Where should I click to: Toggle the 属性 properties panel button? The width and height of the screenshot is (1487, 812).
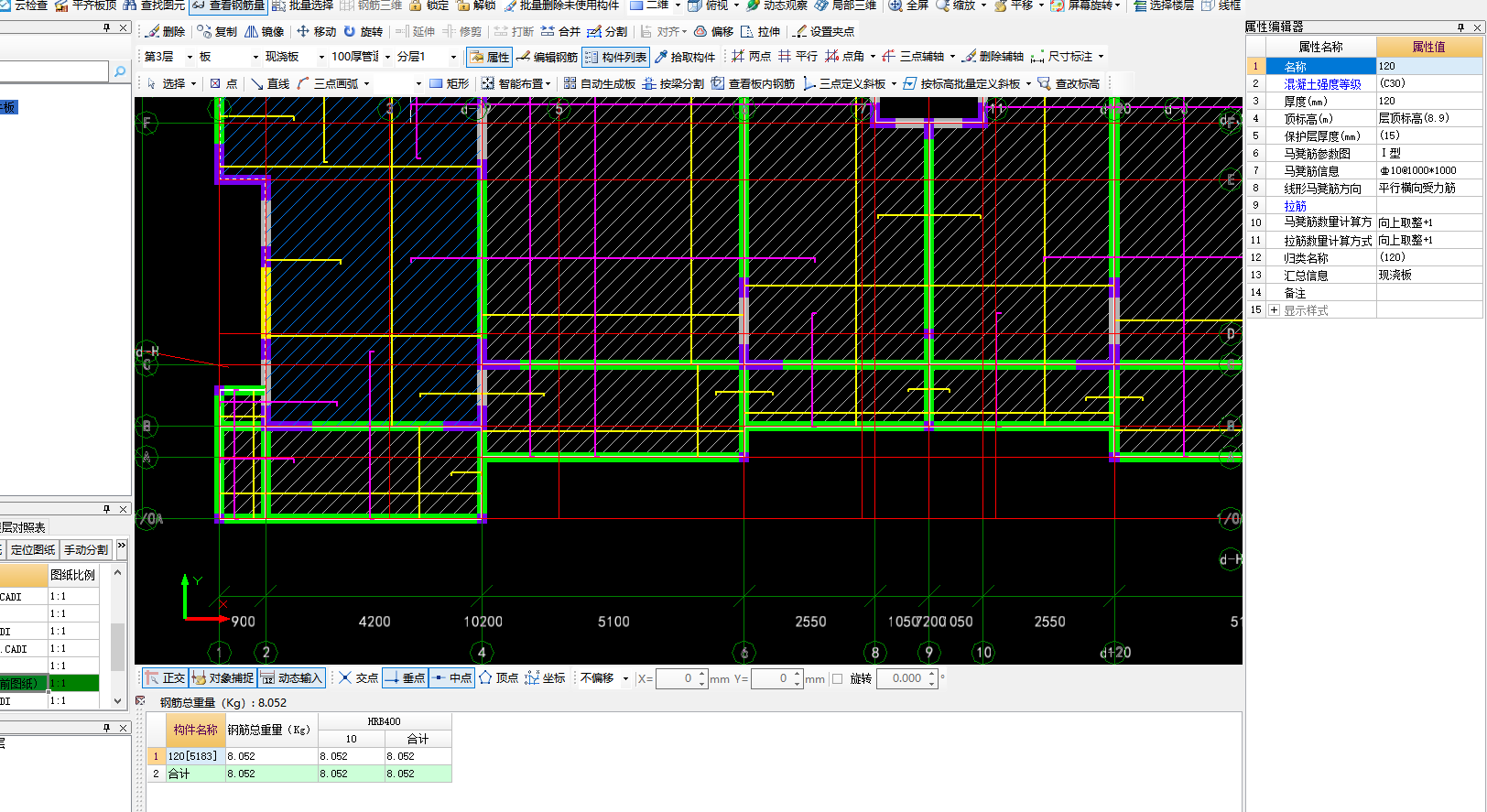489,57
